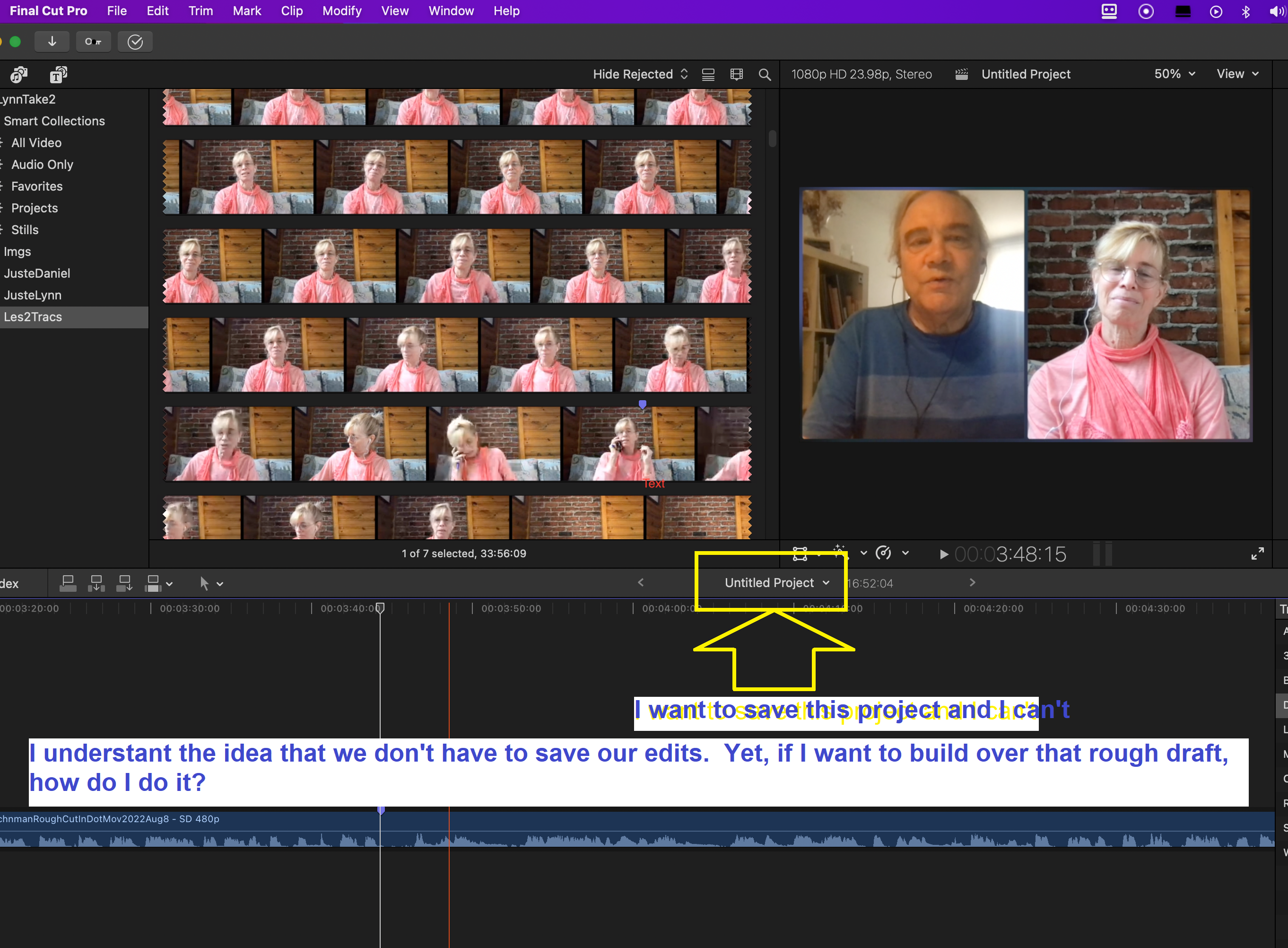Screen dimensions: 1288x948
Task: Click the Append clip edit icon
Action: 124,583
